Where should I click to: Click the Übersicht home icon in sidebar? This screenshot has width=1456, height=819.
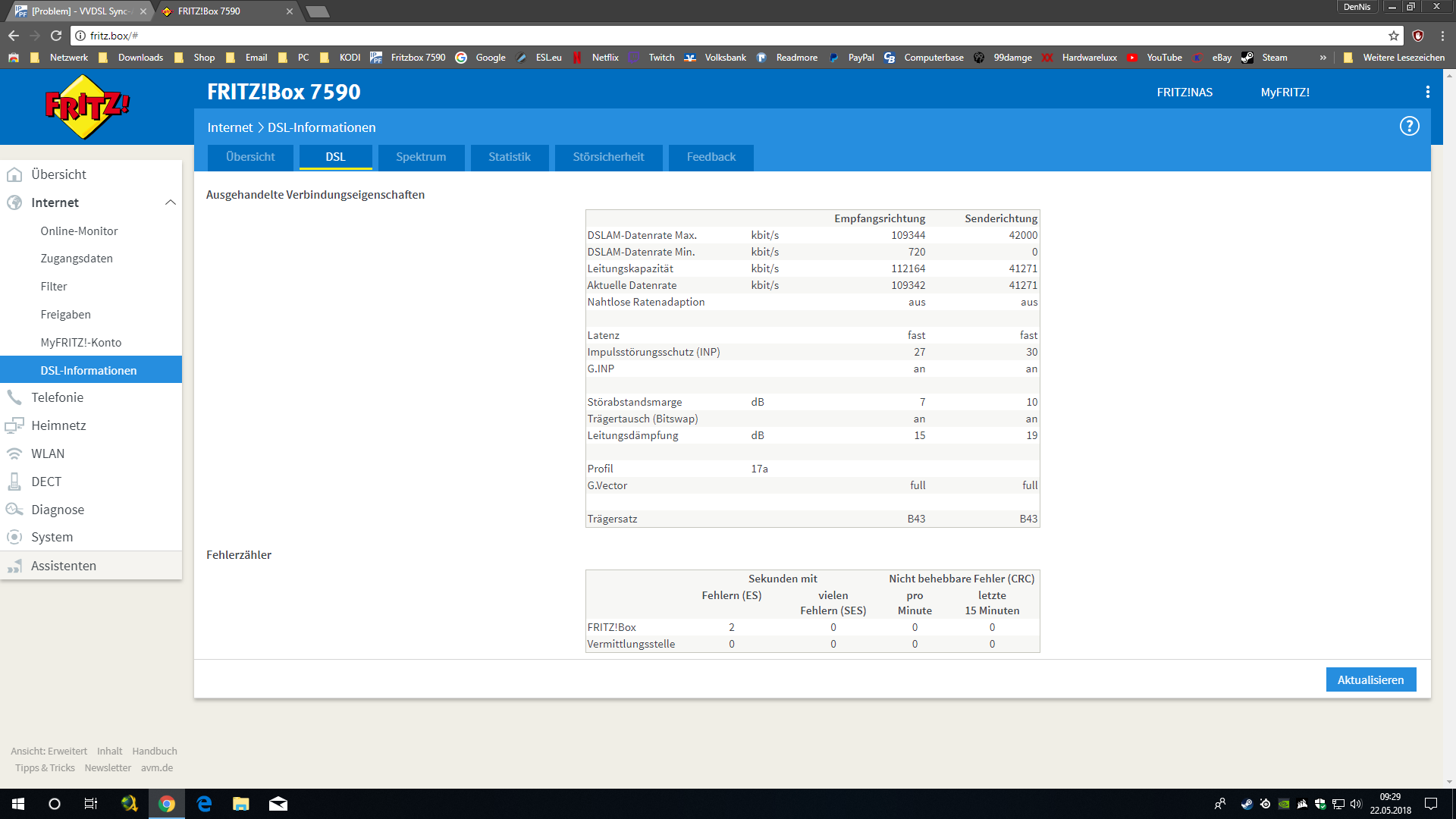click(14, 174)
